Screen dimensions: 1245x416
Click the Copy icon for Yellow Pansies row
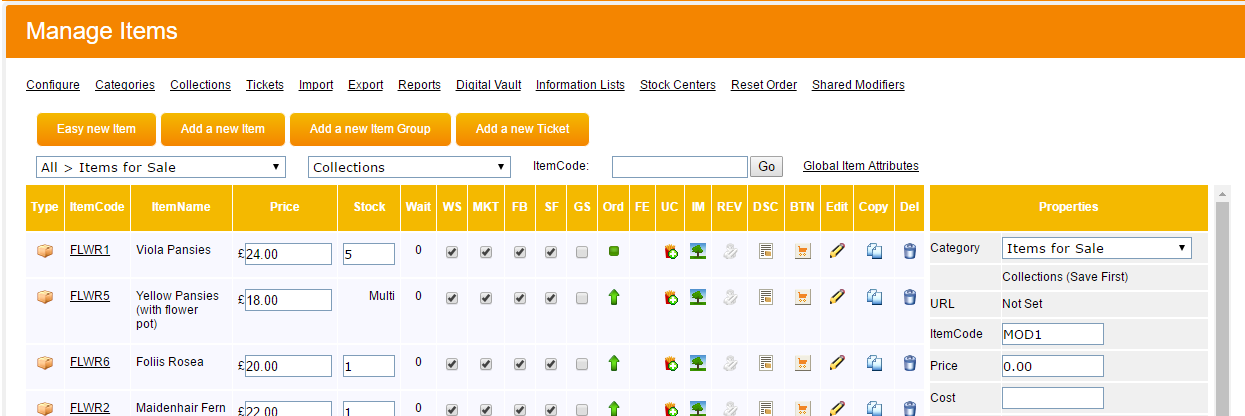[874, 297]
